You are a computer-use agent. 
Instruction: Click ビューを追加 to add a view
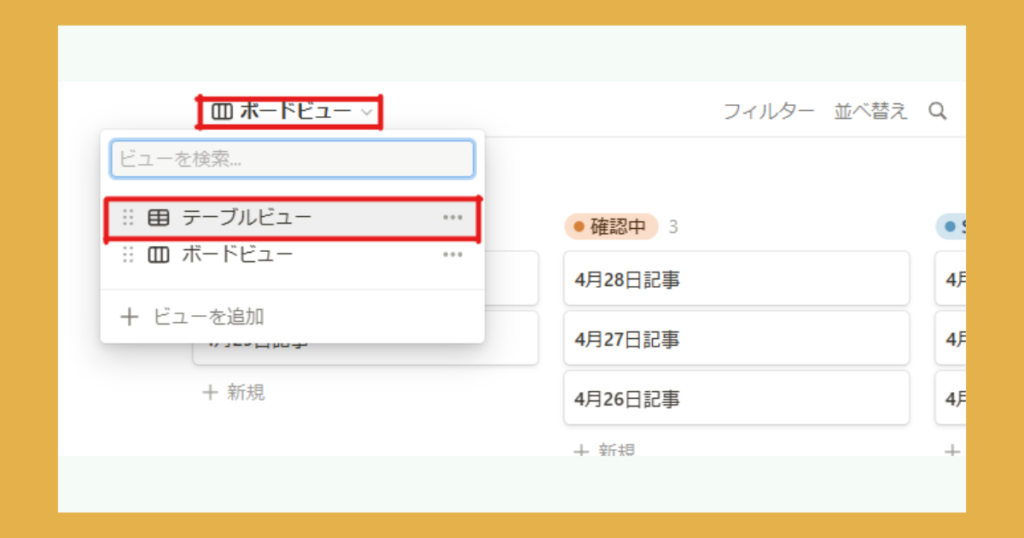point(208,317)
